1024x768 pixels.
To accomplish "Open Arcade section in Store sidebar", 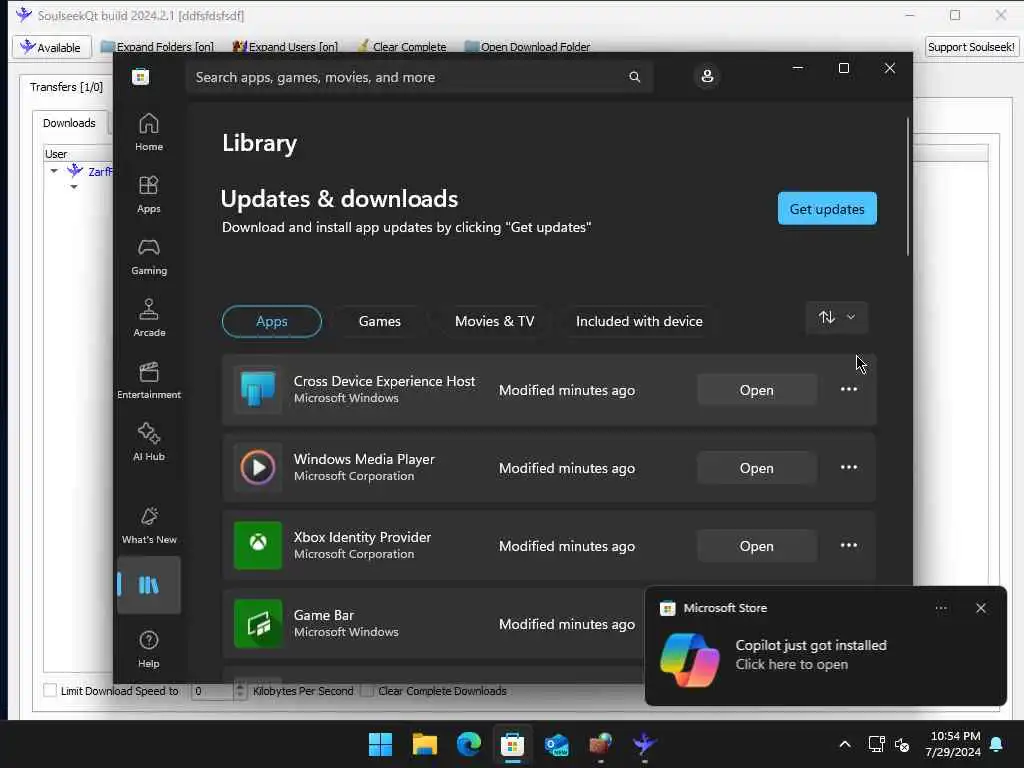I will 149,318.
